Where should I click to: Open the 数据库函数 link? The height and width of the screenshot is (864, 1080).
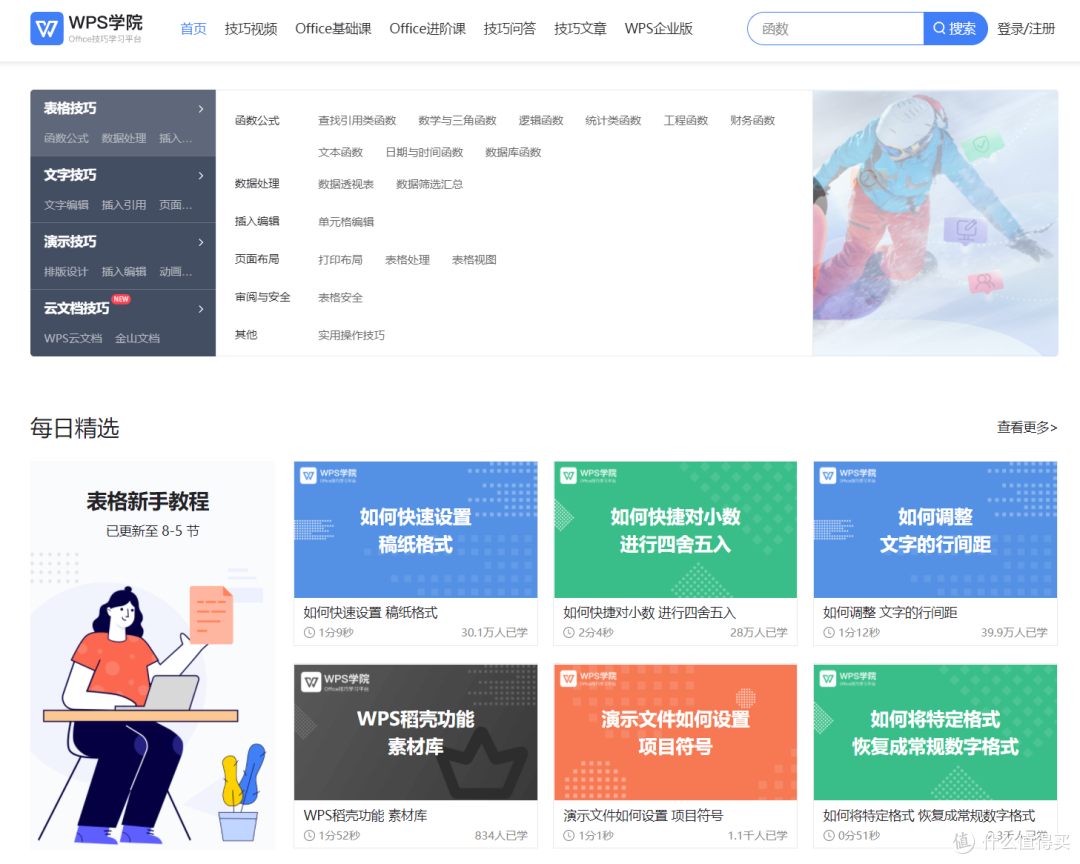[513, 152]
